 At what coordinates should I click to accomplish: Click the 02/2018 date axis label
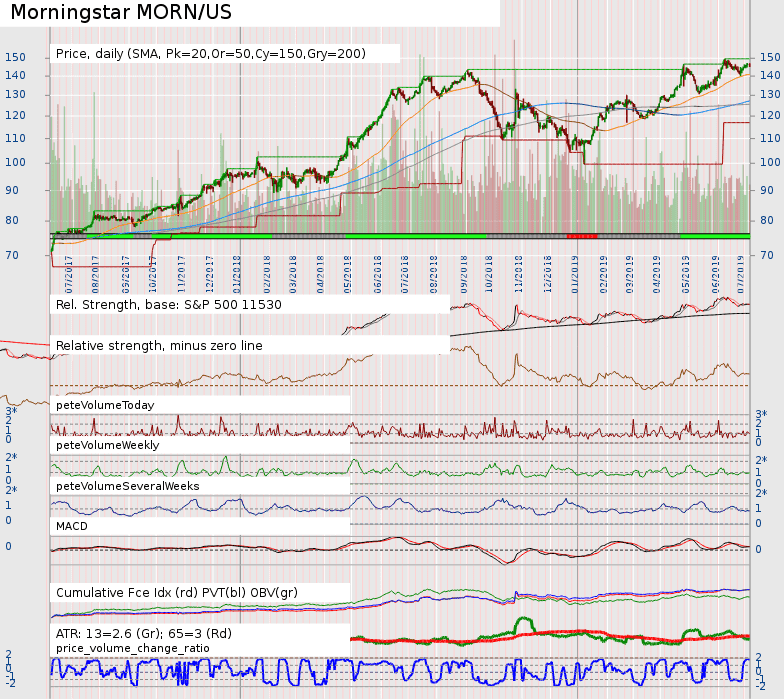point(266,274)
